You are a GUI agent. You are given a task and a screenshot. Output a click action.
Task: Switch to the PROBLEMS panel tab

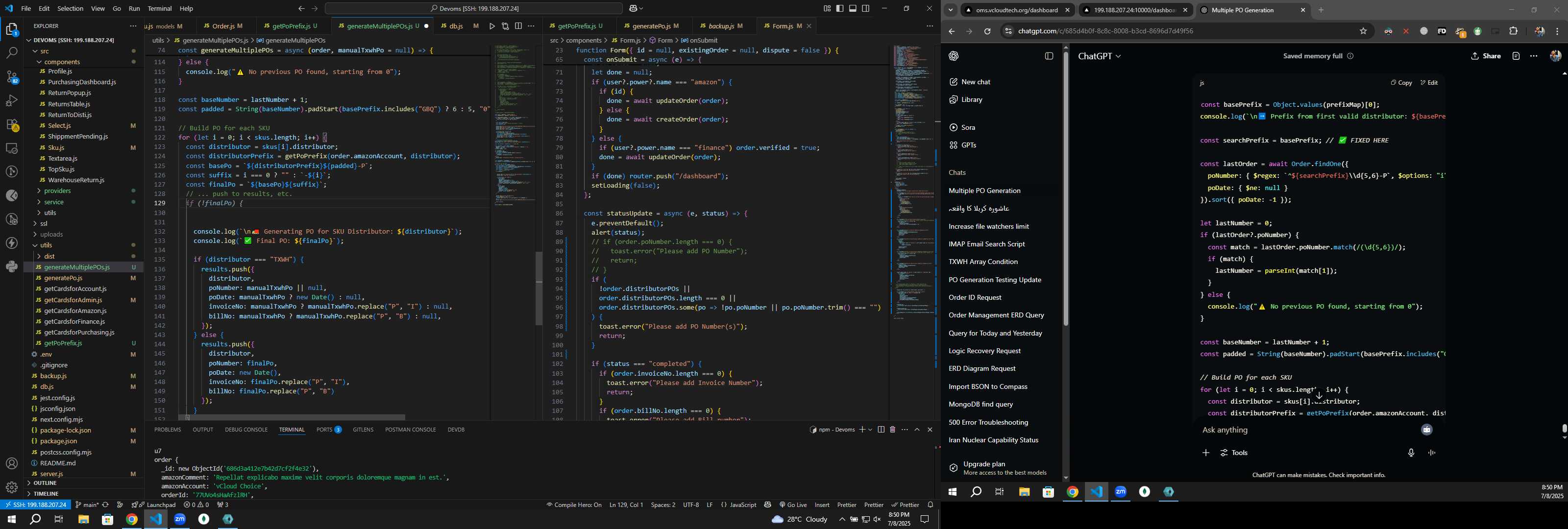click(x=168, y=430)
